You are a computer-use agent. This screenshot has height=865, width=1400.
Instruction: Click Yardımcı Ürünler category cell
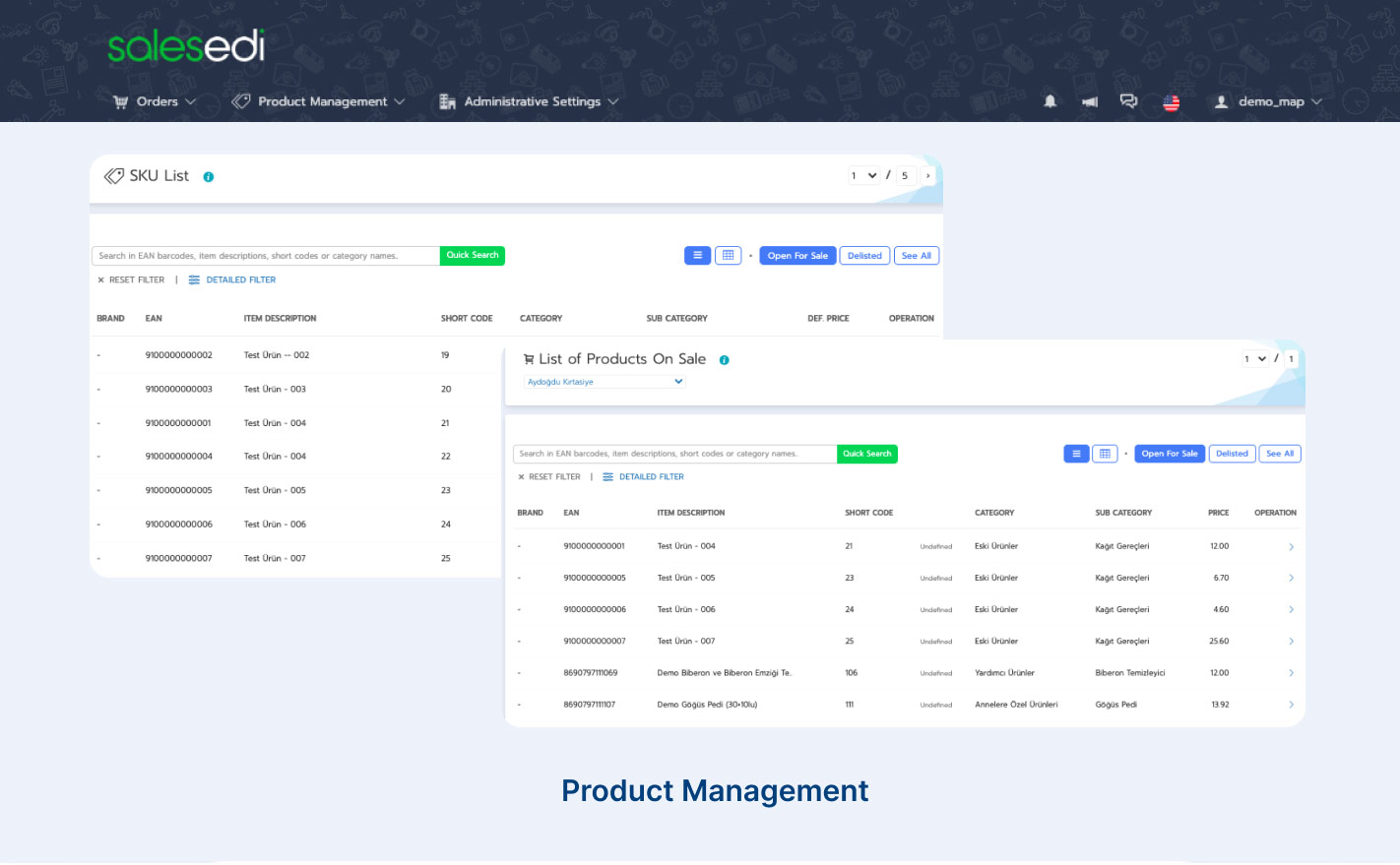(1004, 673)
